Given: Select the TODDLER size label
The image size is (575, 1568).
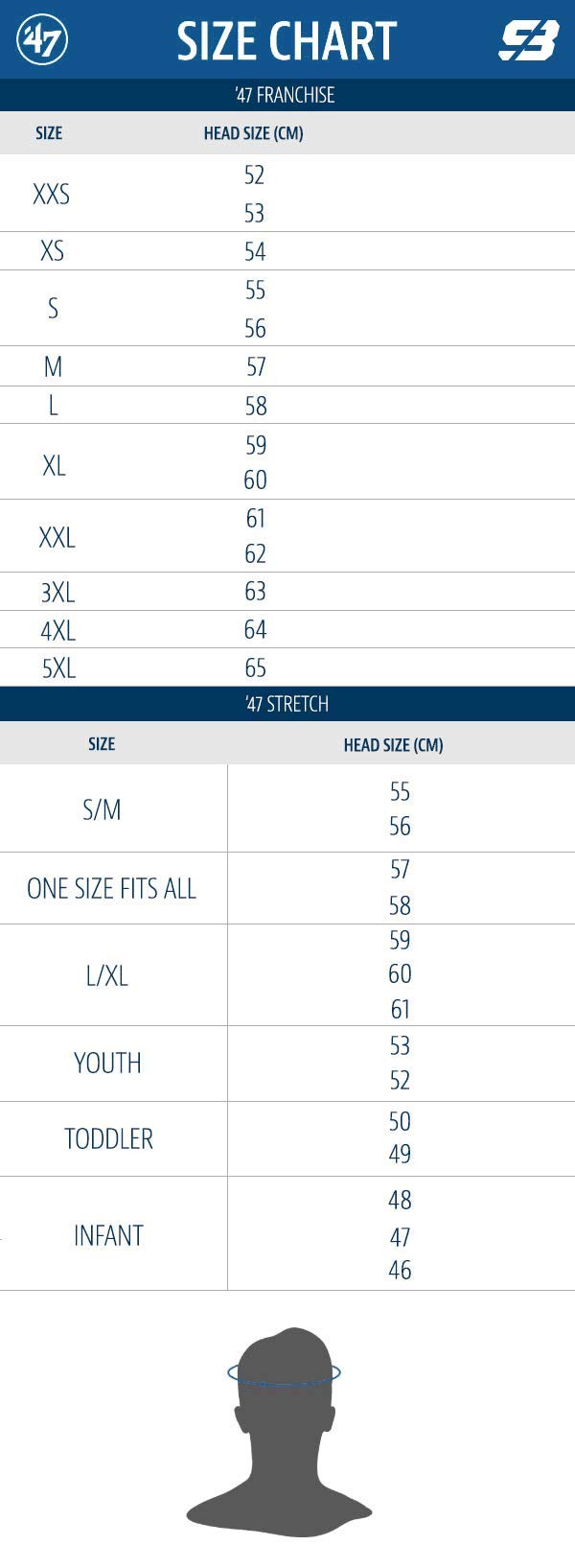Looking at the screenshot, I should pyautogui.click(x=108, y=1138).
